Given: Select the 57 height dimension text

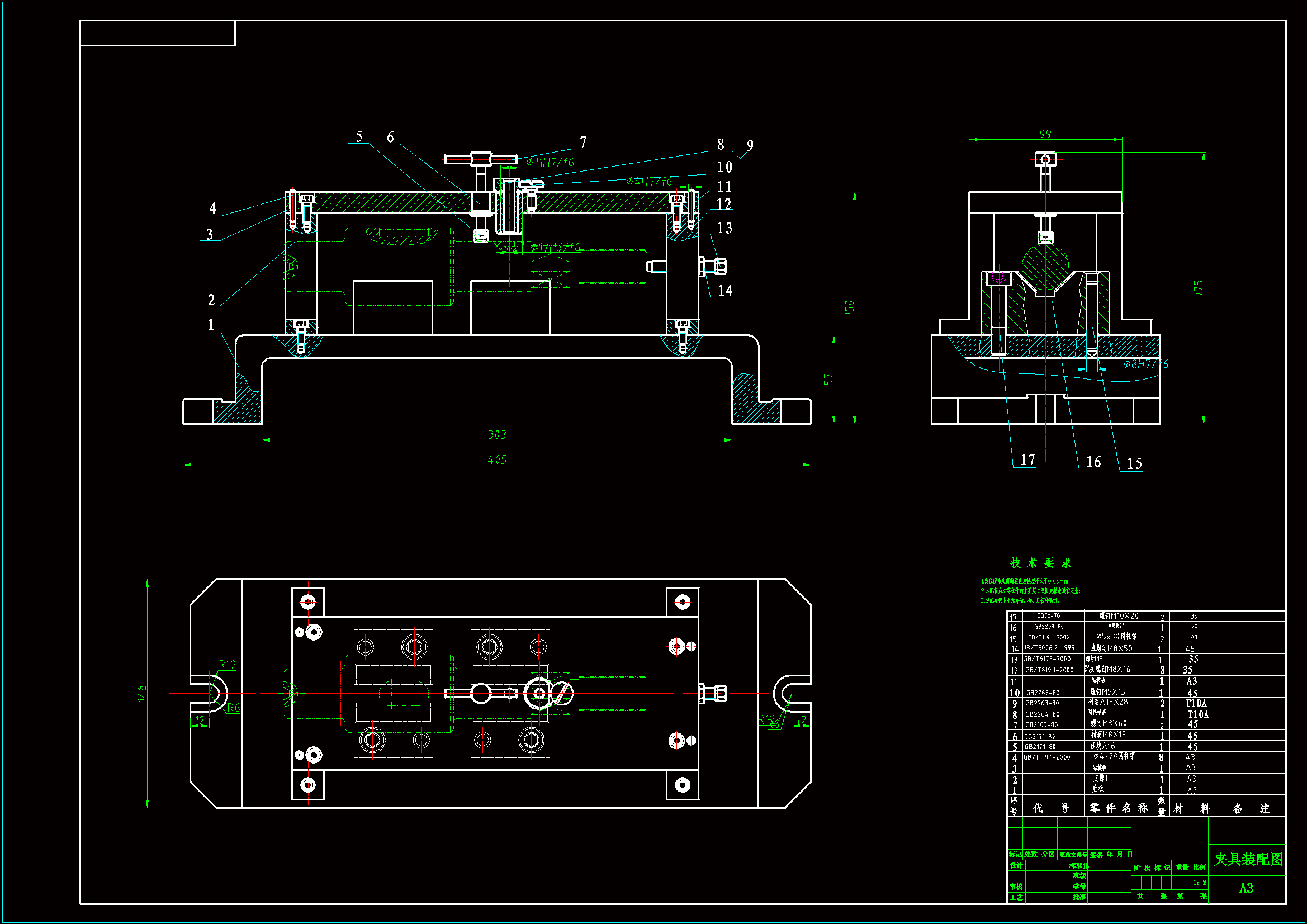Looking at the screenshot, I should coord(828,379).
